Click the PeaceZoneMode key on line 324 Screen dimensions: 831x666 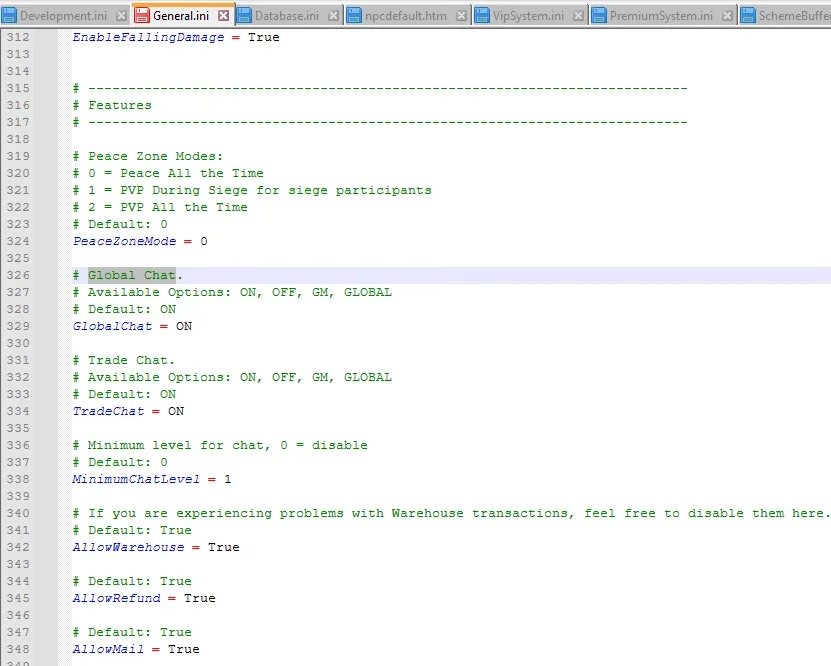click(125, 242)
